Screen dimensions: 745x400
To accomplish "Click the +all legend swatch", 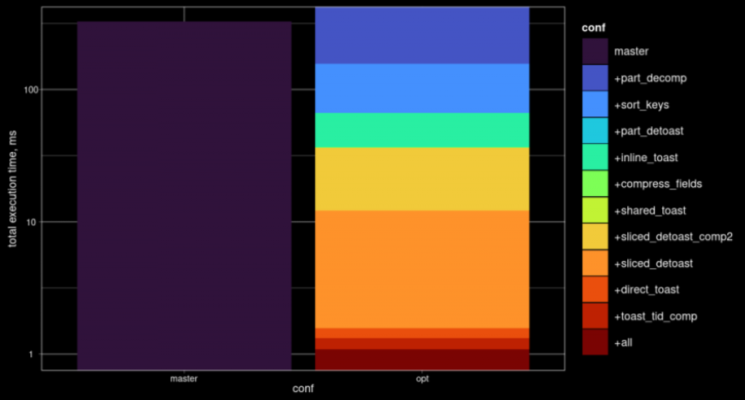I will click(596, 343).
